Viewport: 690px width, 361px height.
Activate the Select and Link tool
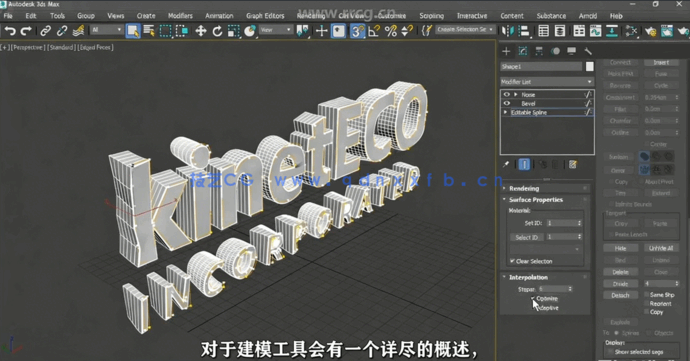[45, 31]
